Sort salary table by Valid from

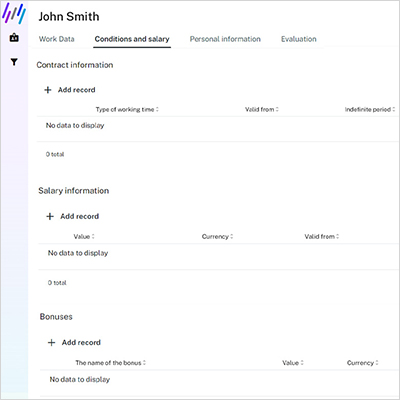coord(321,236)
